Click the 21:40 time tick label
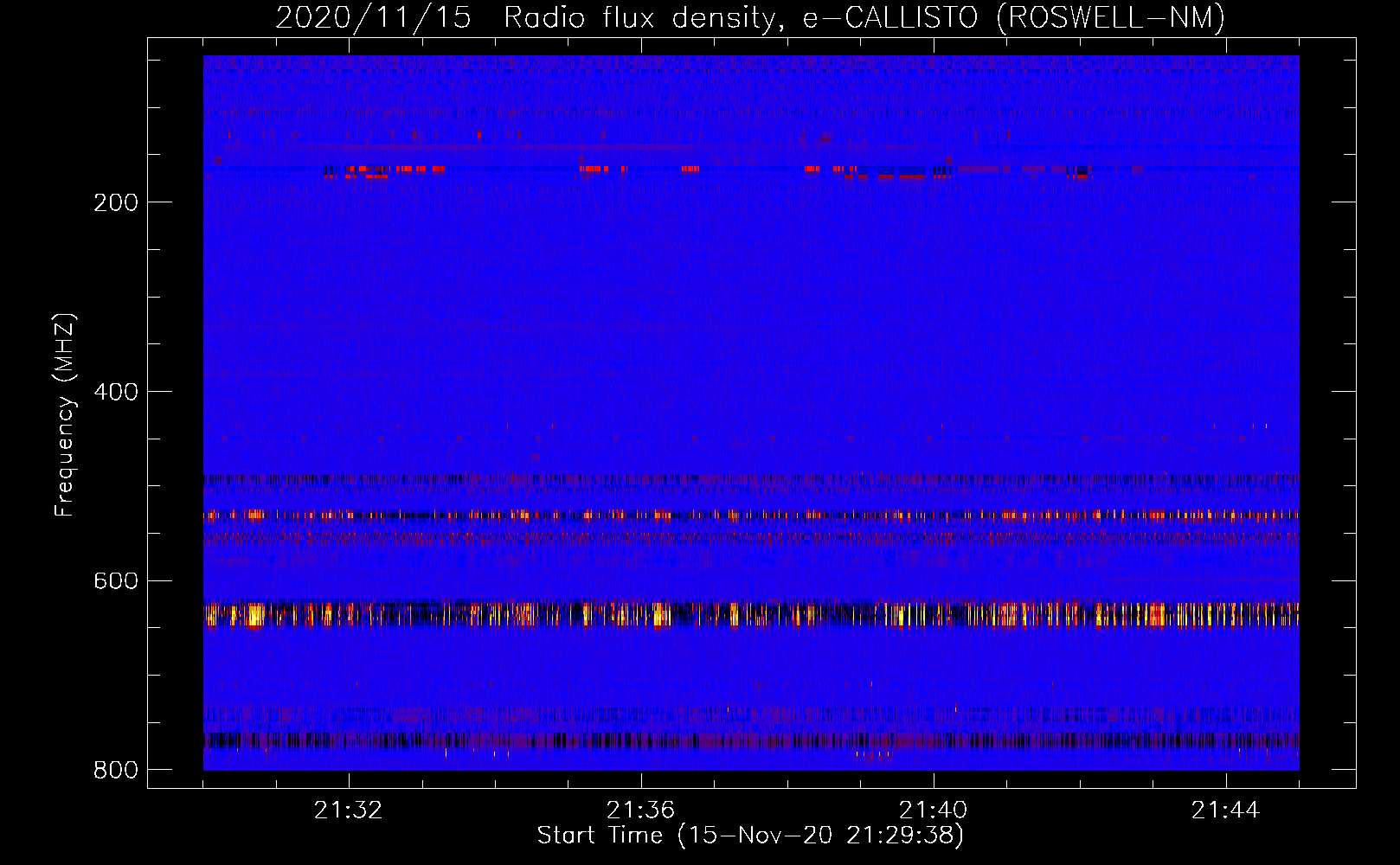Screen dimensions: 1400x865 click(x=933, y=811)
